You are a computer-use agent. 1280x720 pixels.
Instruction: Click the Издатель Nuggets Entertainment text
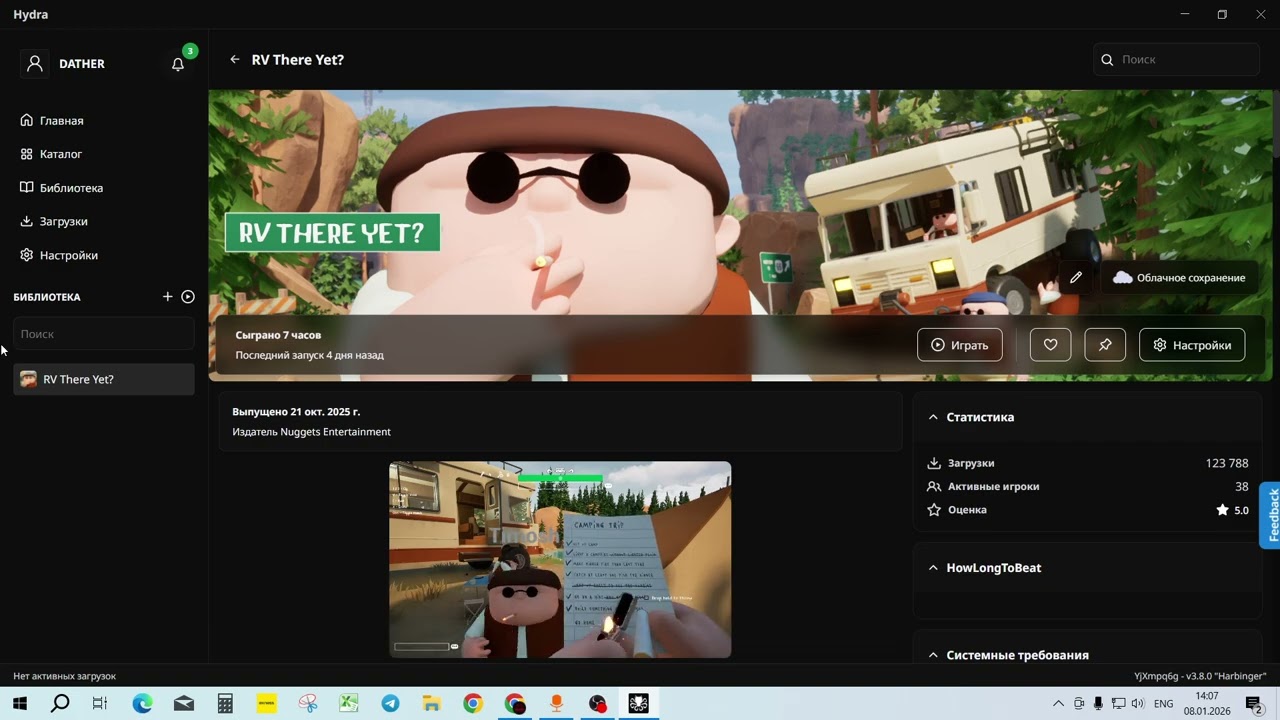(x=311, y=432)
